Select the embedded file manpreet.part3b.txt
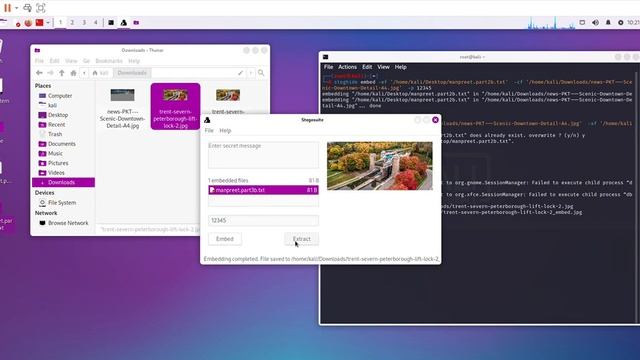The image size is (640, 360). [263, 190]
